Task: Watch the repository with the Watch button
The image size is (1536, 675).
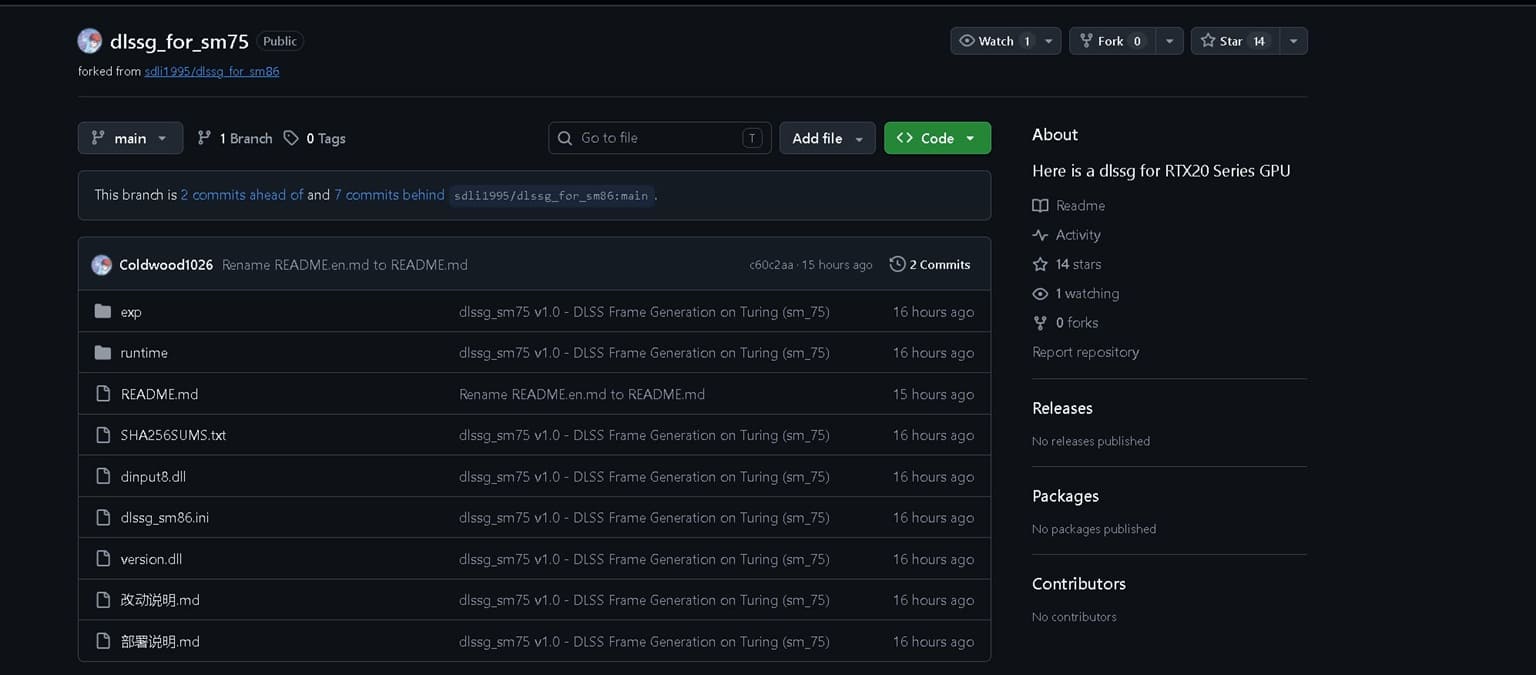Action: click(x=995, y=41)
